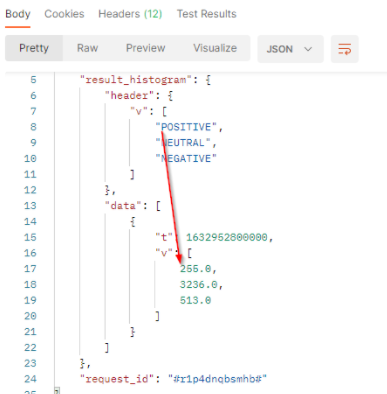
Task: Open the JSON format dropdown
Action: [x=290, y=49]
